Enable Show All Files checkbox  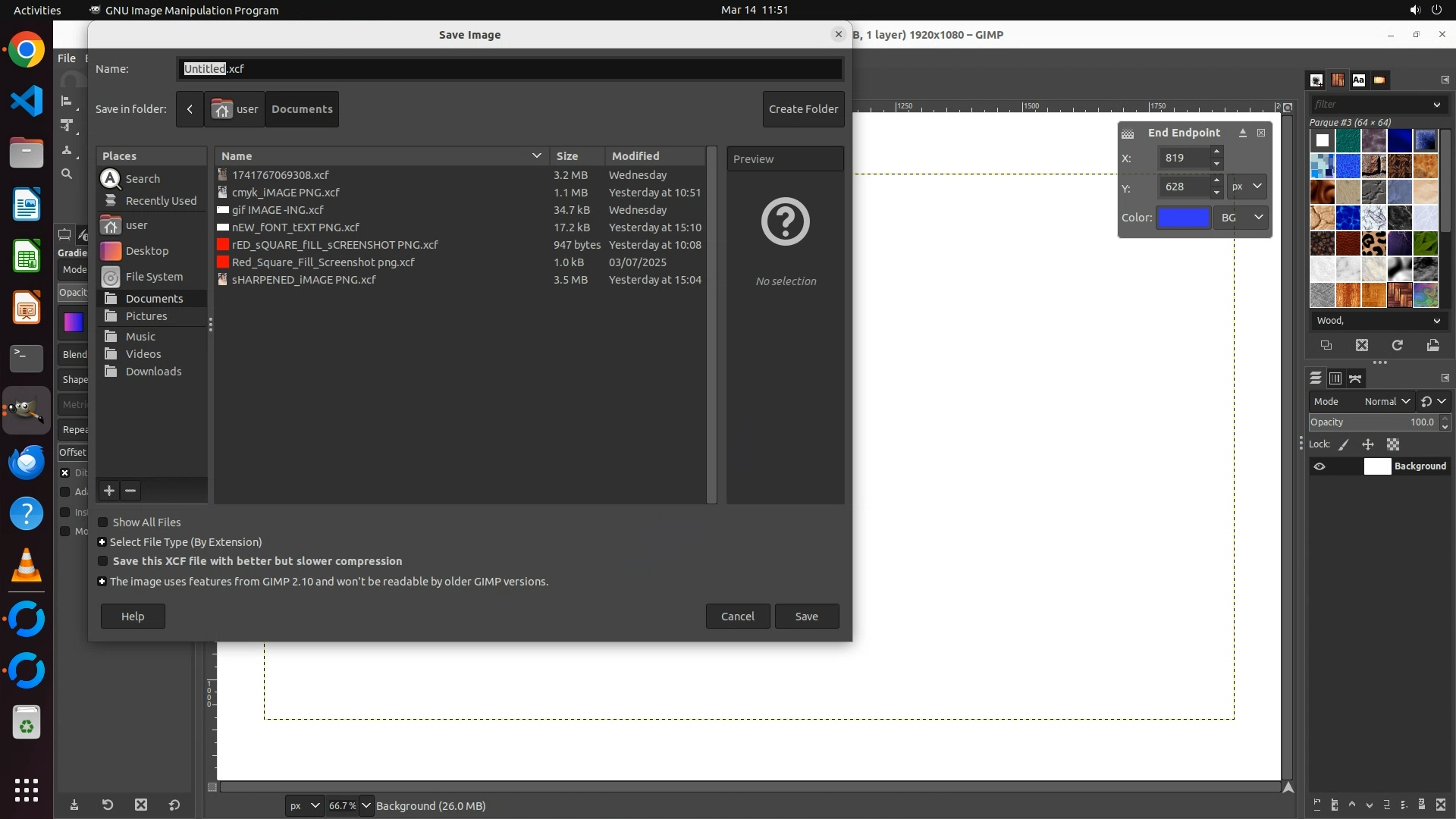point(103,522)
